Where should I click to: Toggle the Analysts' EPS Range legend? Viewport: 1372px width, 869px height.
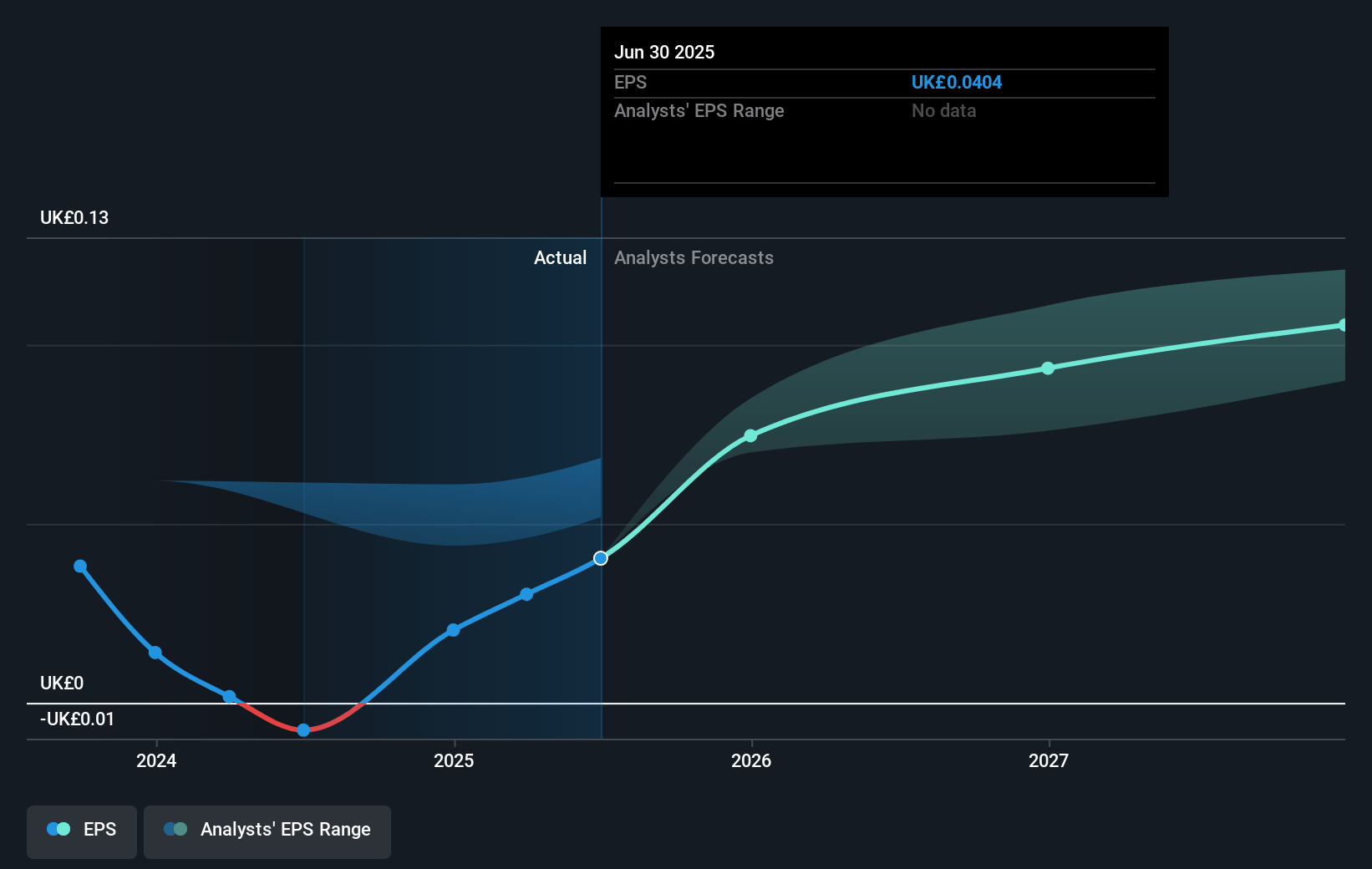point(267,830)
